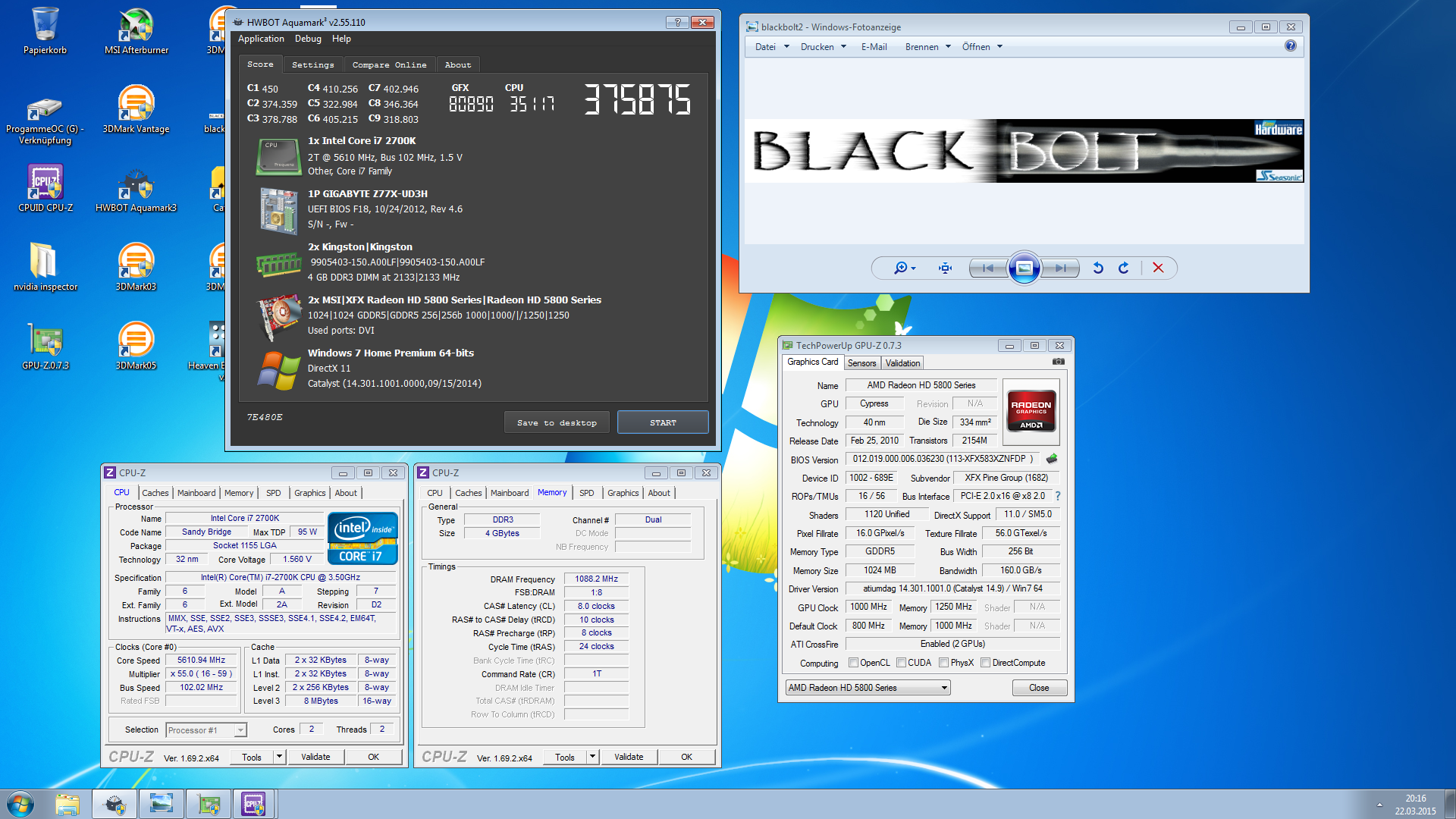1456x819 pixels.
Task: Click Save to desktop in Aquamark3
Action: 557,422
